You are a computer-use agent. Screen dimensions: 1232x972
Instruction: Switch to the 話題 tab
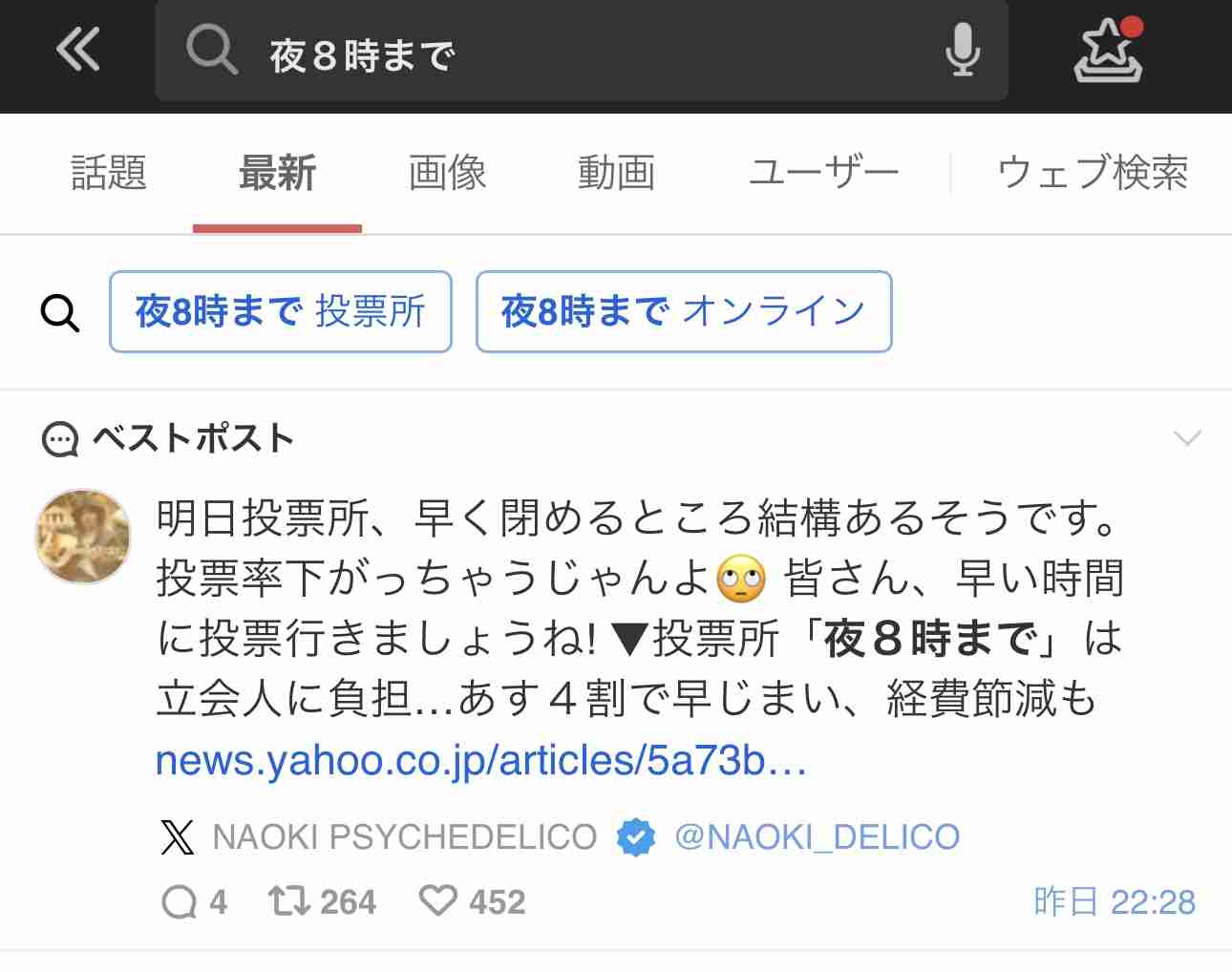(x=109, y=174)
